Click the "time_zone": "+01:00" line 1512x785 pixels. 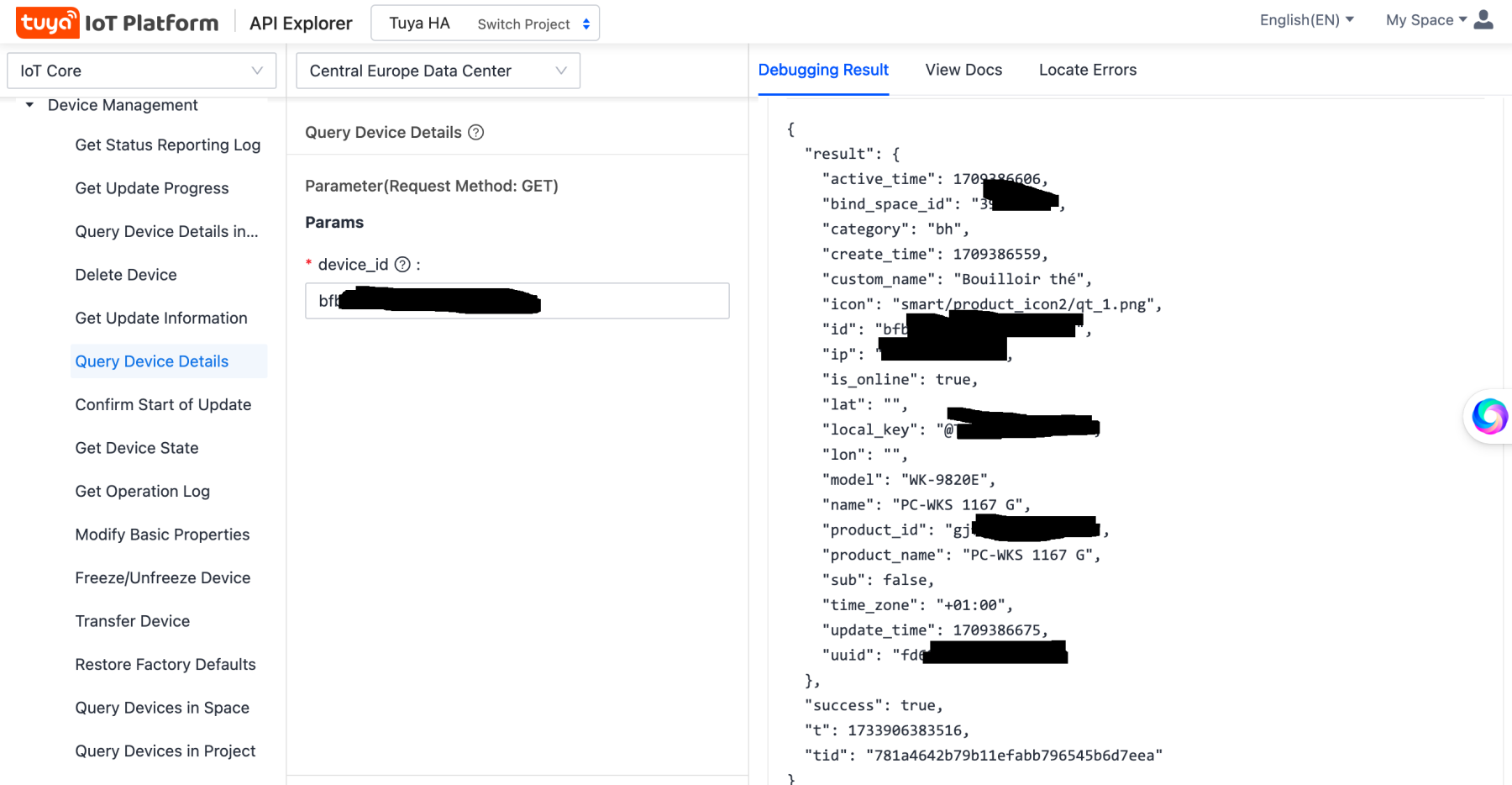coord(917,605)
